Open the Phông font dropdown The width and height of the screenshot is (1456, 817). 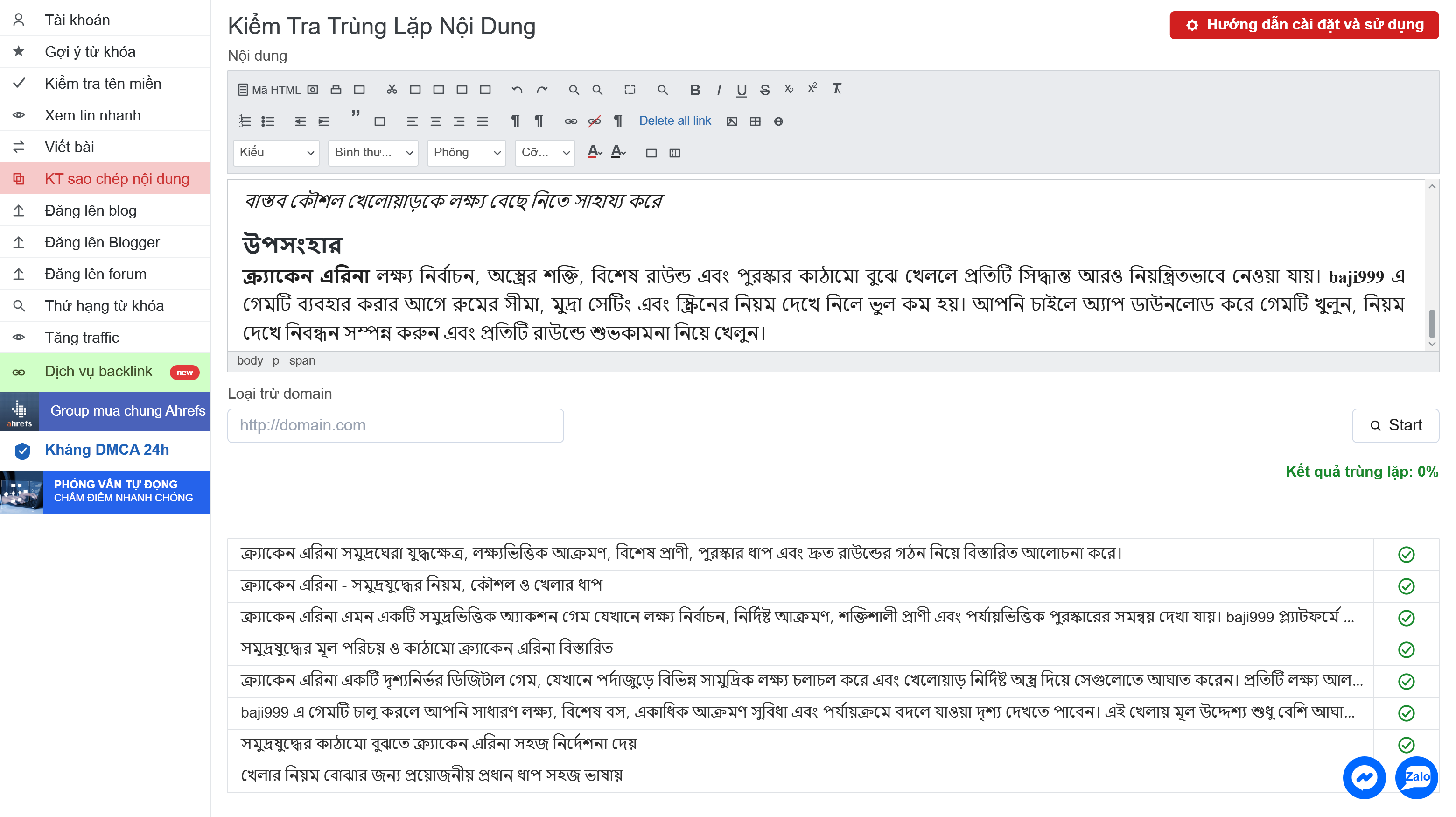pos(466,153)
